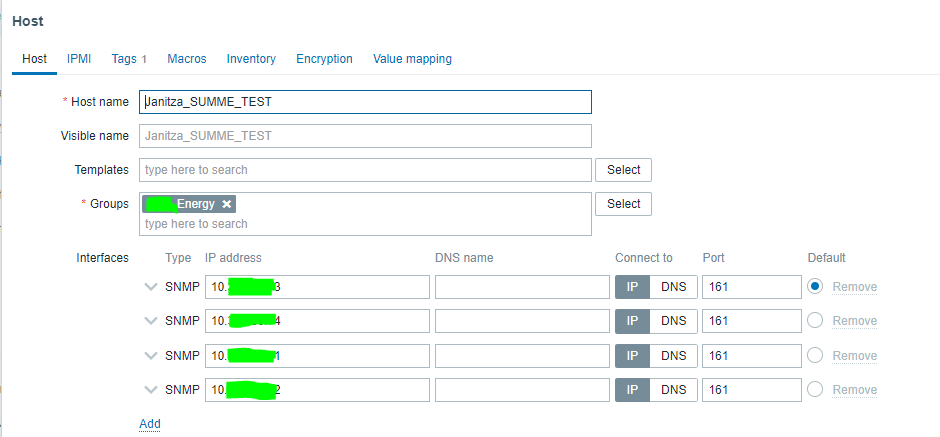Select first interface default radio button
The width and height of the screenshot is (940, 437).
click(x=815, y=287)
